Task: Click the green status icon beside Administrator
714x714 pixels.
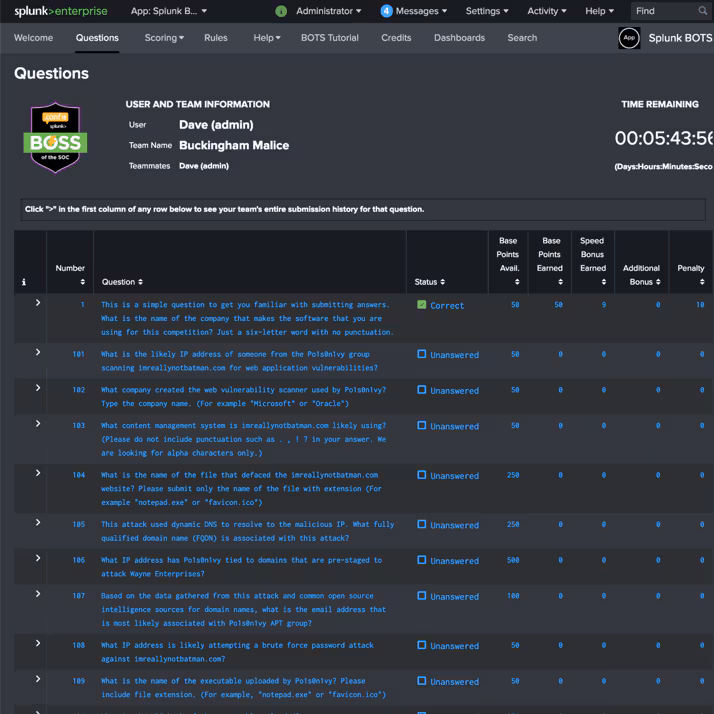Action: 281,11
